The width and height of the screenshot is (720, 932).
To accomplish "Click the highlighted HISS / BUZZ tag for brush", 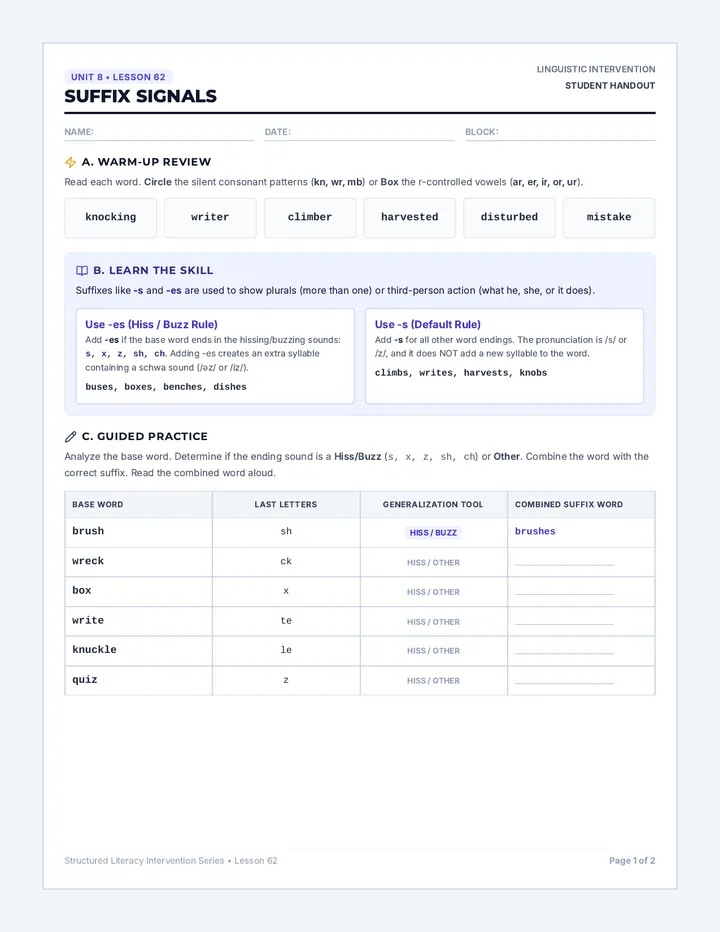I will click(x=433, y=533).
